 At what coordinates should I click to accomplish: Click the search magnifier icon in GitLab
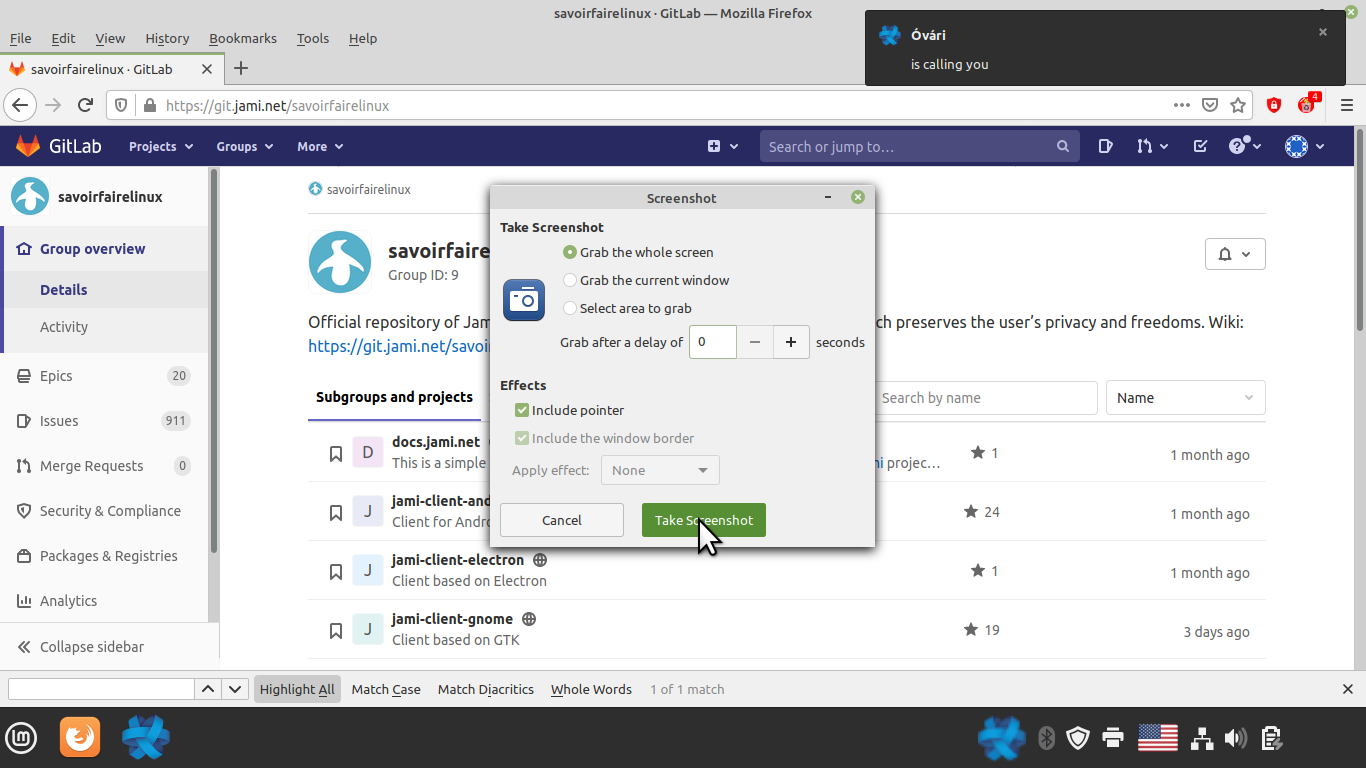point(1062,146)
